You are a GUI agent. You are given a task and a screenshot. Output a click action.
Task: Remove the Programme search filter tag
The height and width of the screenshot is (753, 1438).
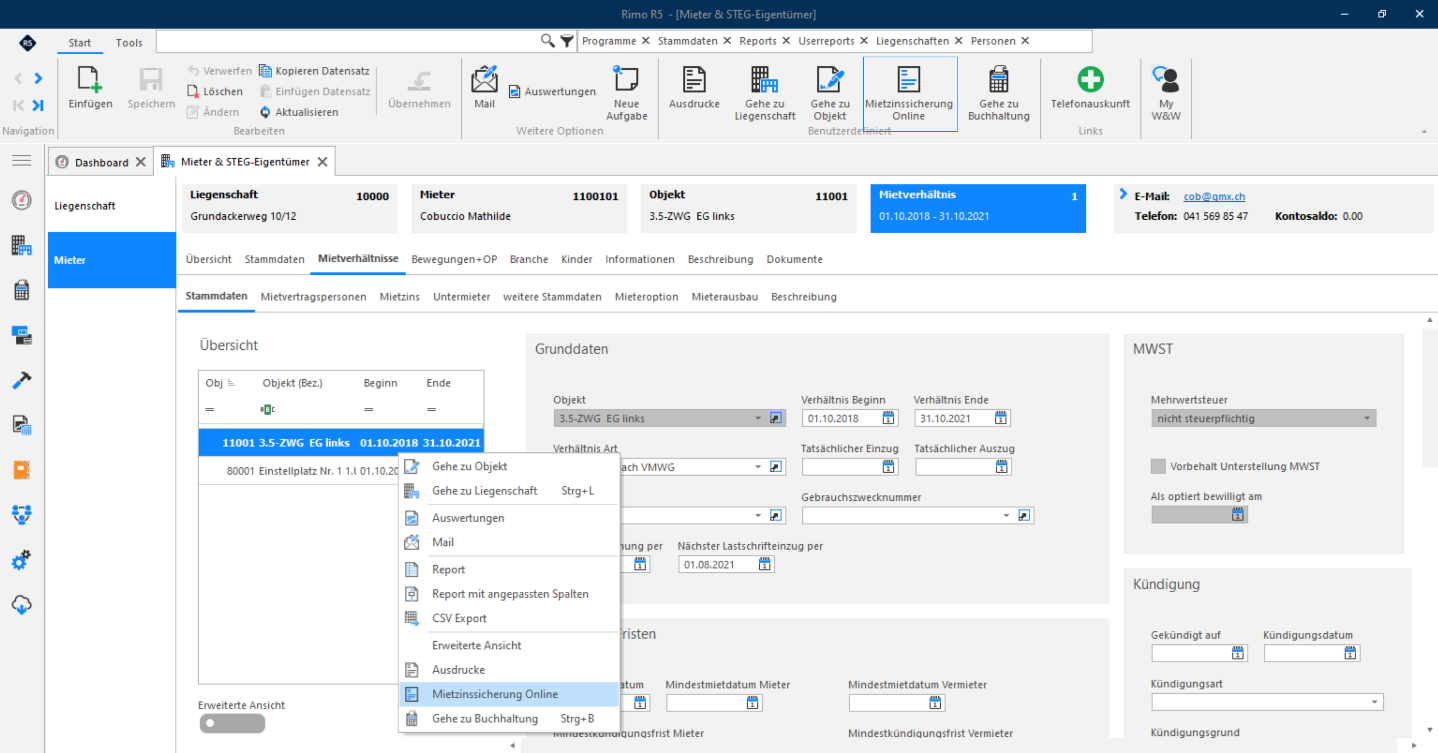pyautogui.click(x=646, y=41)
